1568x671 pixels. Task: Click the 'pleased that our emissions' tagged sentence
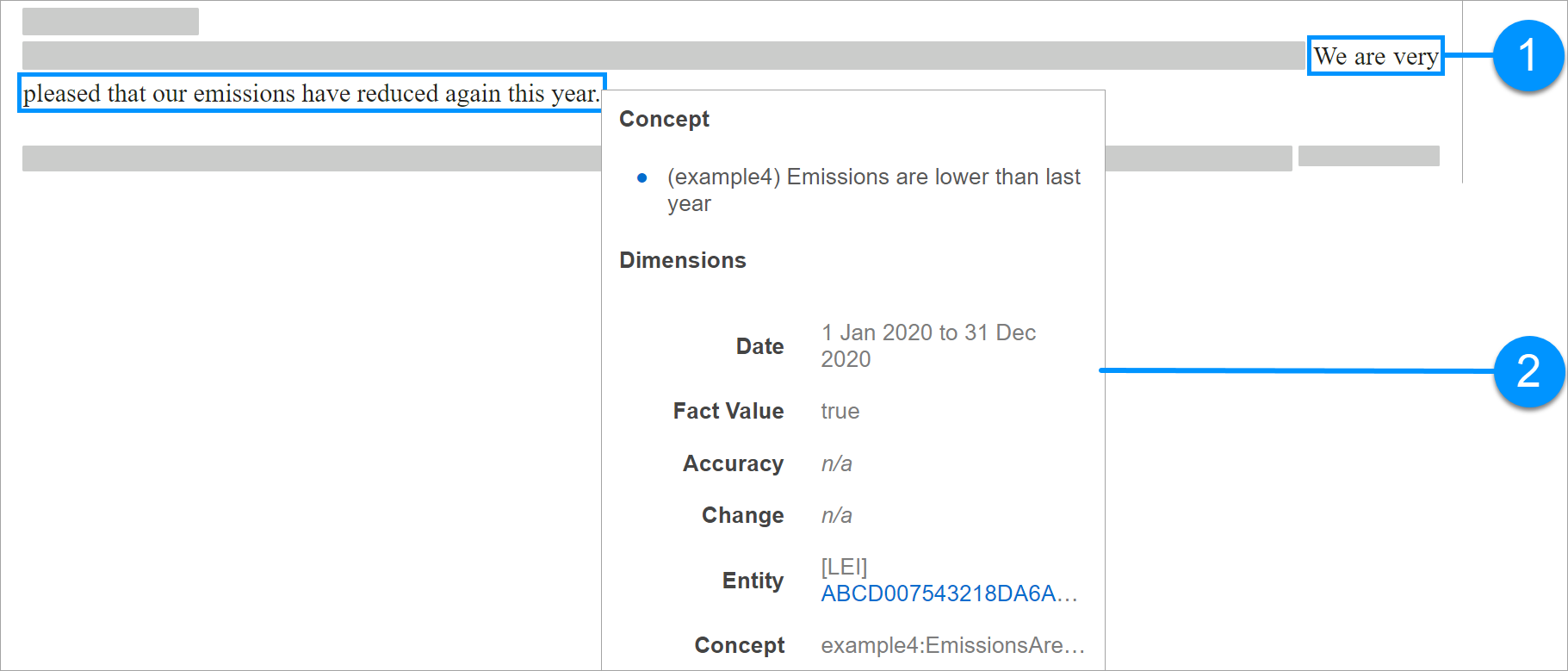coord(311,93)
